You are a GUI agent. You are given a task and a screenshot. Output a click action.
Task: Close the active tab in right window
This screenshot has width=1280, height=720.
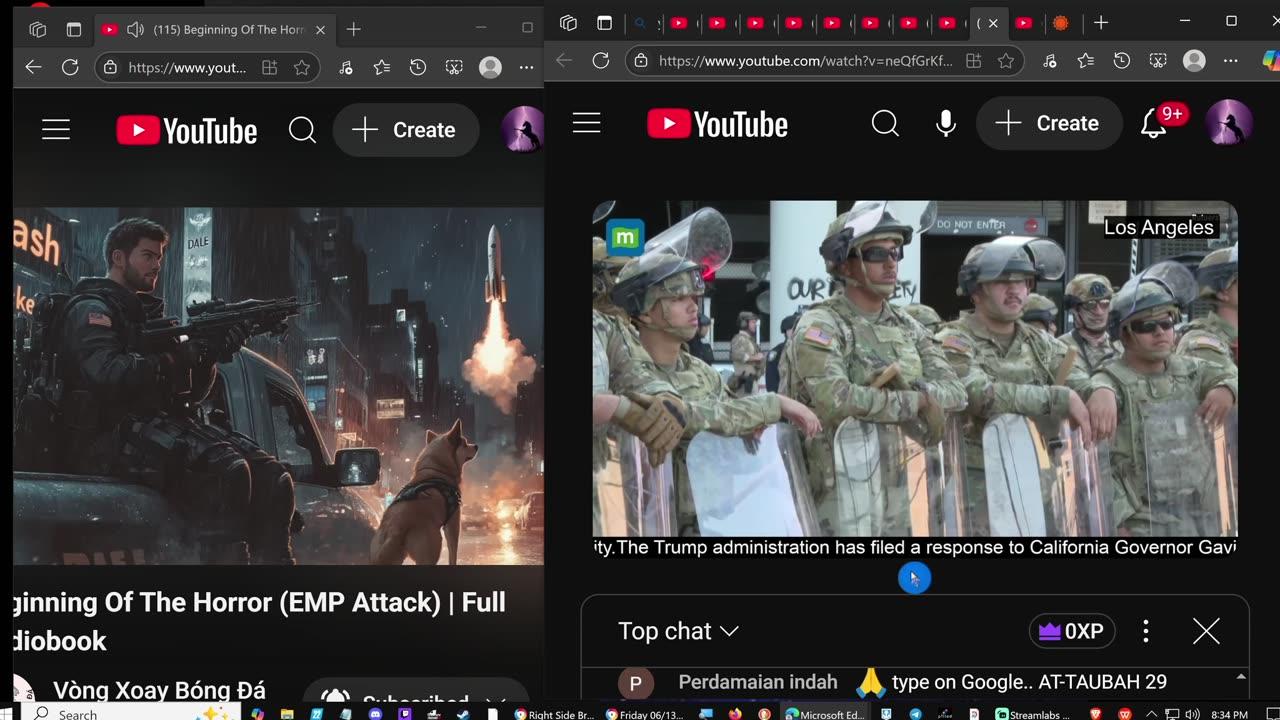(992, 23)
